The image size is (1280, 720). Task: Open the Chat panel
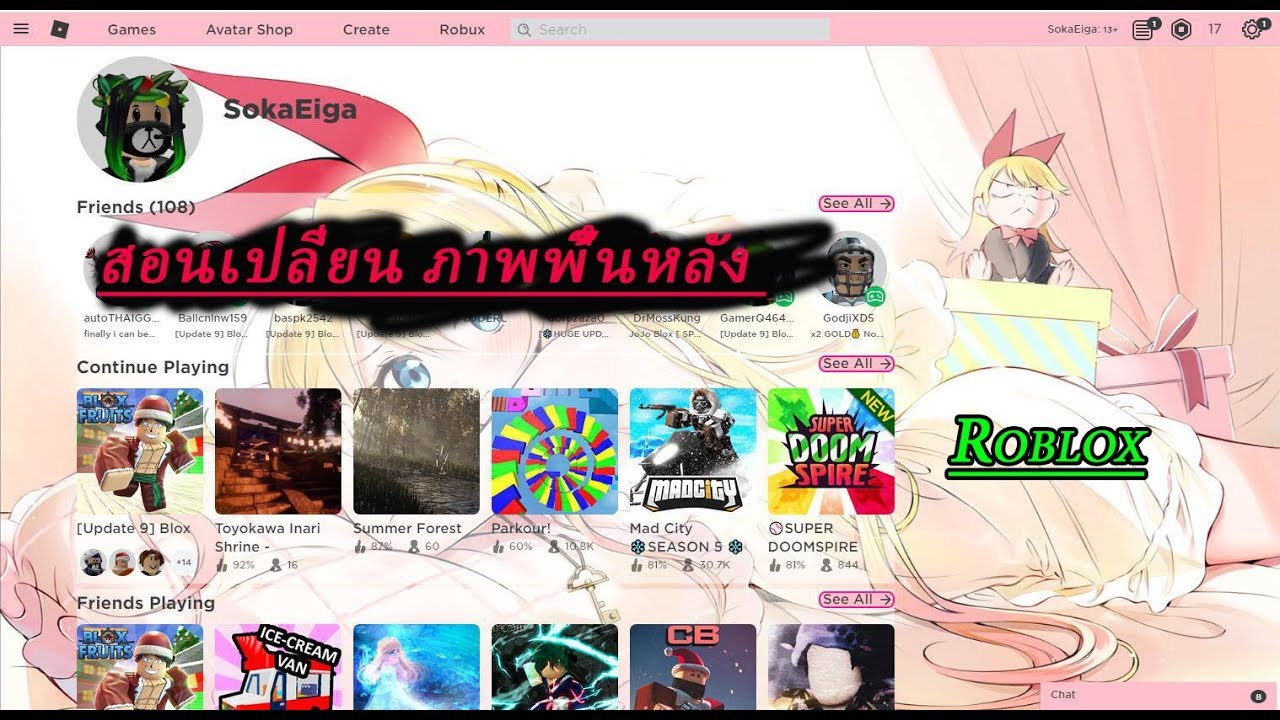pyautogui.click(x=1158, y=695)
